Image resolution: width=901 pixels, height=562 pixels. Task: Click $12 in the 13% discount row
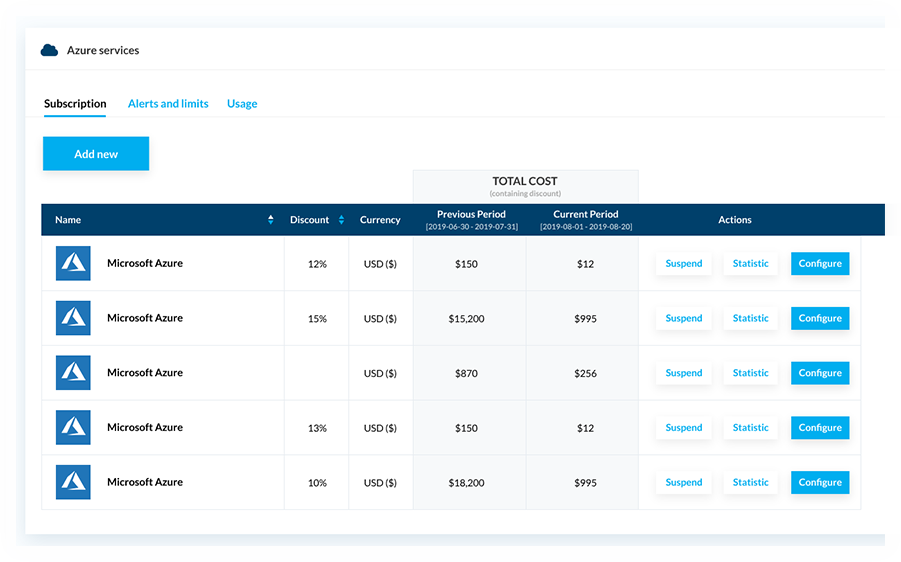[x=585, y=428]
